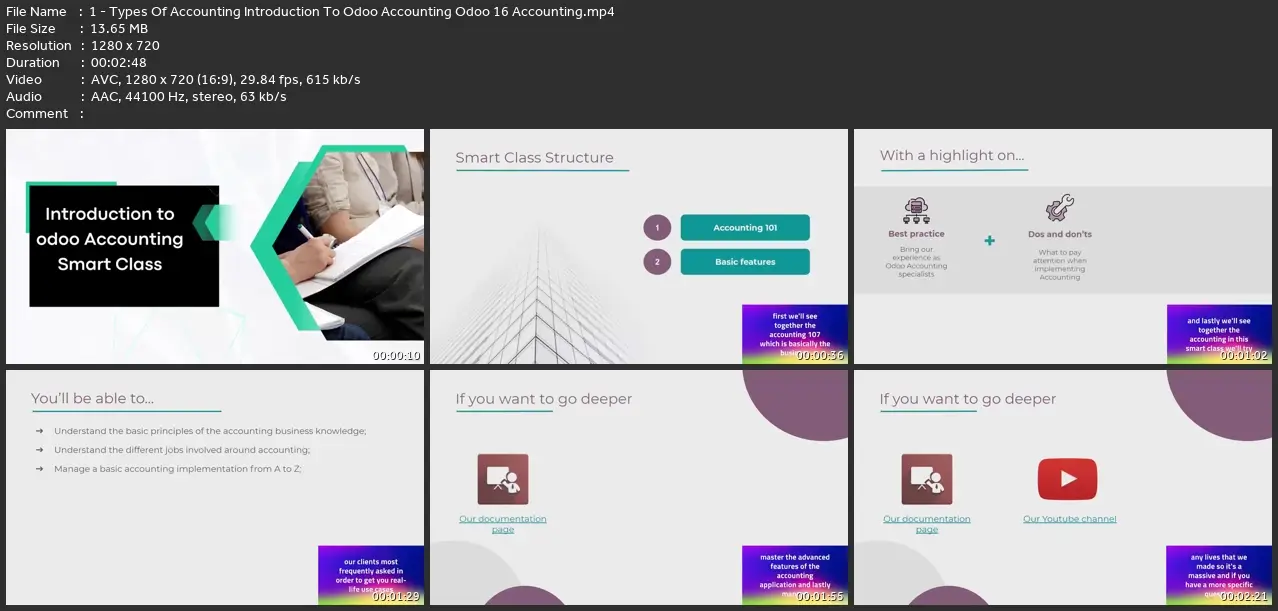Screen dimensions: 1278x611
Task: Click the You'll be able to... heading
Action: [x=92, y=398]
